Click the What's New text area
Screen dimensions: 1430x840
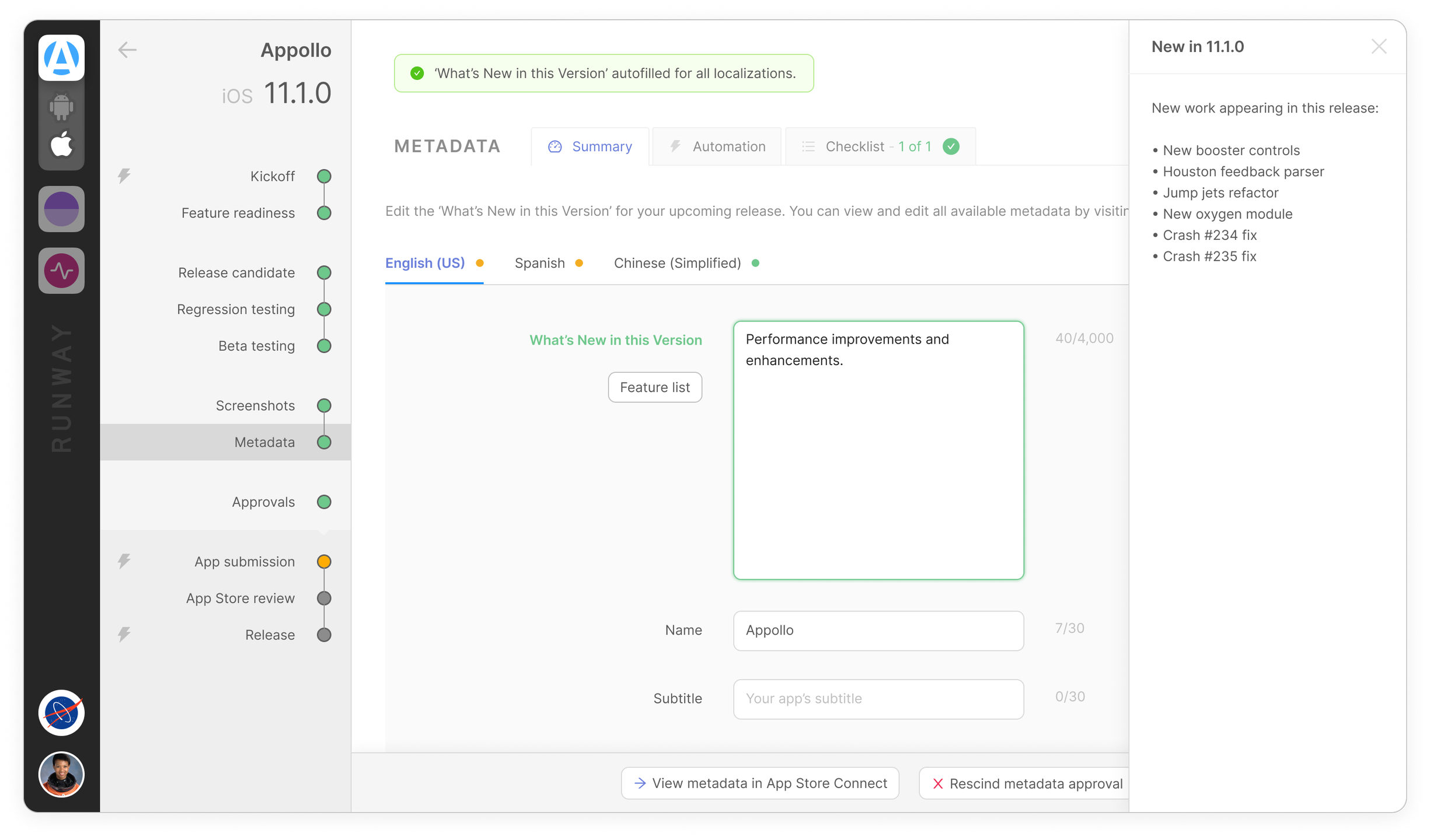[x=878, y=450]
